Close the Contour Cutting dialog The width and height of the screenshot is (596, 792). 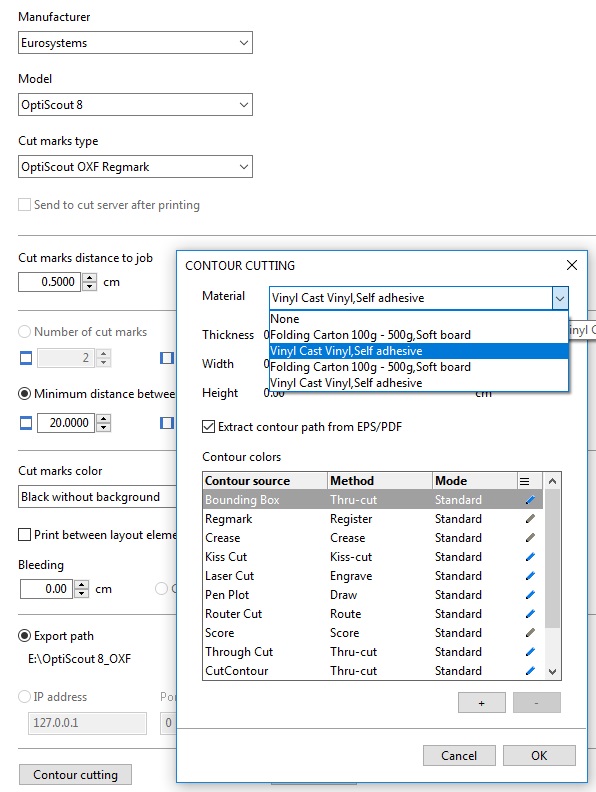[572, 265]
